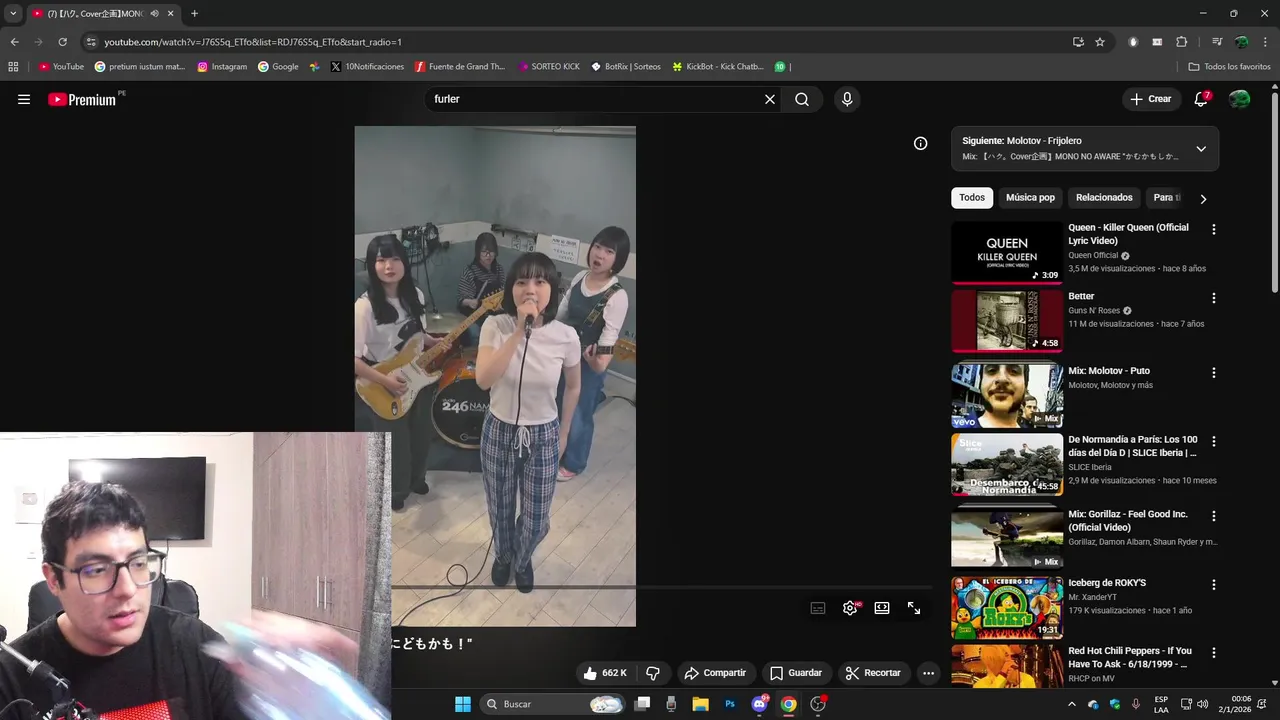Mute the YouTube tab audio icon
Viewport: 1280px width, 720px height.
tap(154, 14)
